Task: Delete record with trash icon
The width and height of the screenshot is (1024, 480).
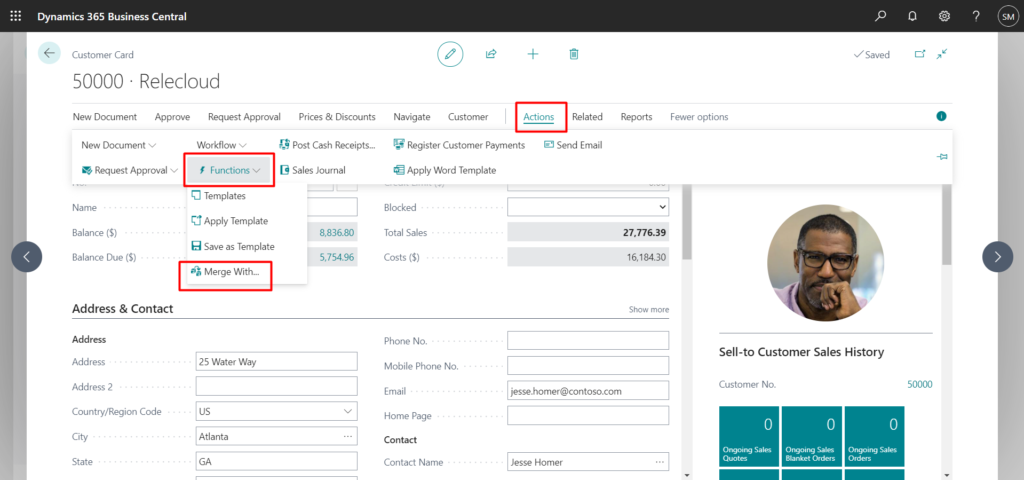Action: click(x=573, y=54)
